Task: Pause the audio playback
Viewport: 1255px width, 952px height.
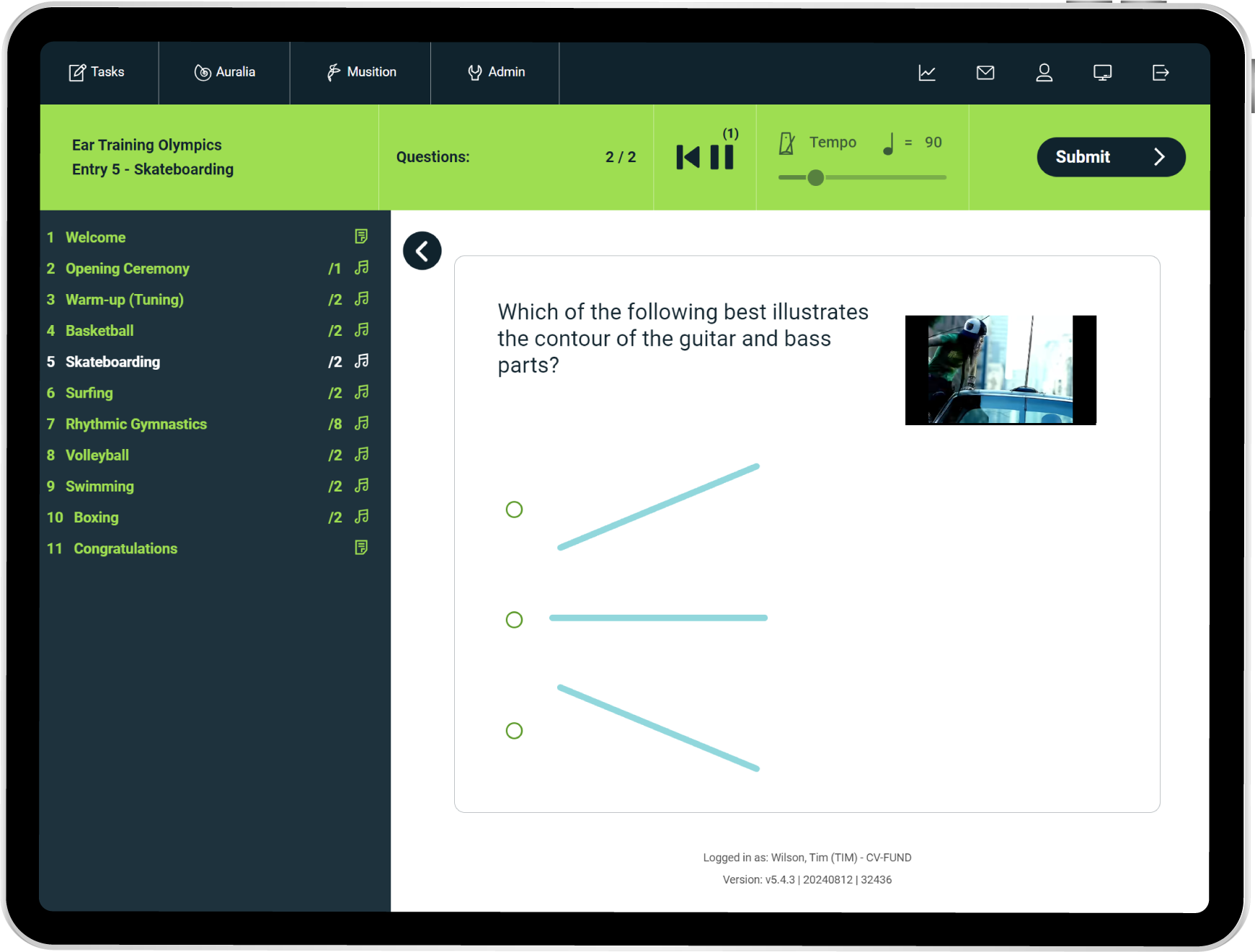Action: (x=722, y=157)
